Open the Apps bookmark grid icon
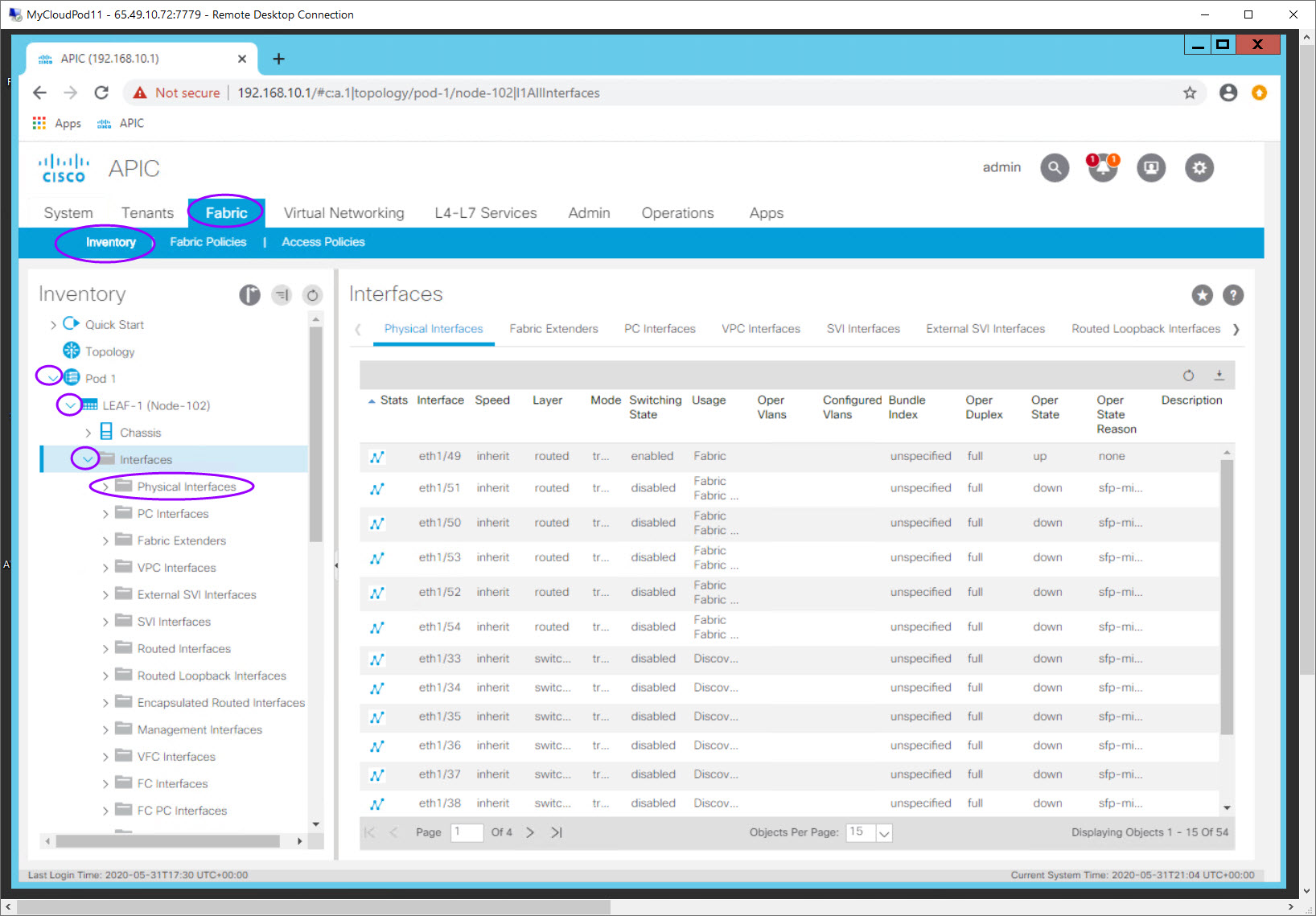 39,123
